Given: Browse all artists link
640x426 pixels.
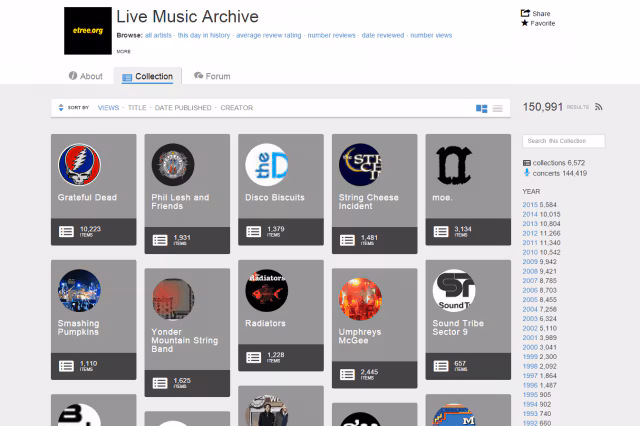Looking at the screenshot, I should tap(158, 35).
